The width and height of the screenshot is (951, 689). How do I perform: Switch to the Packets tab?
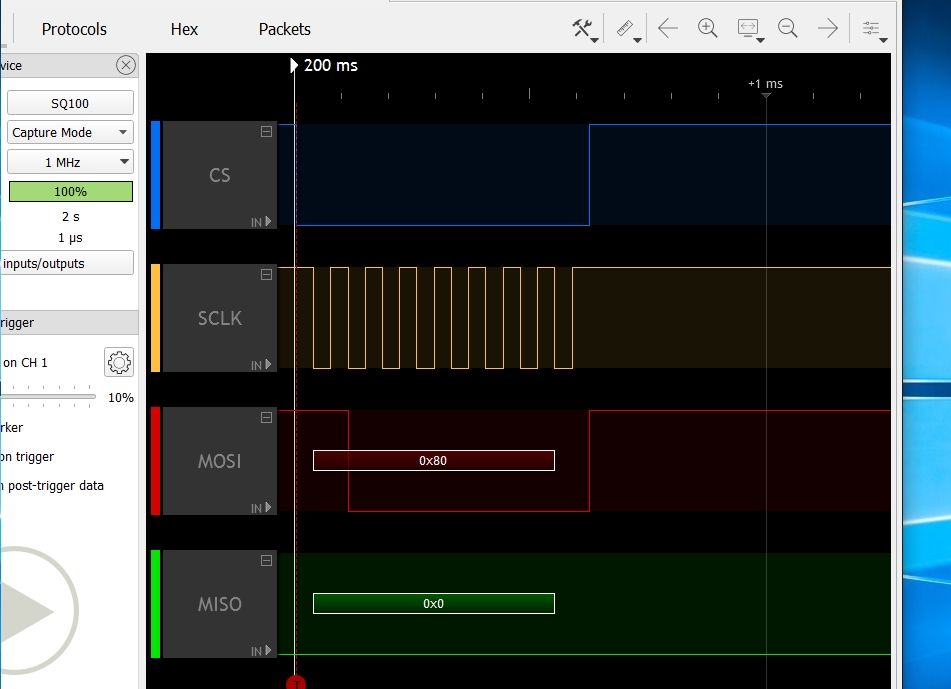[x=284, y=29]
